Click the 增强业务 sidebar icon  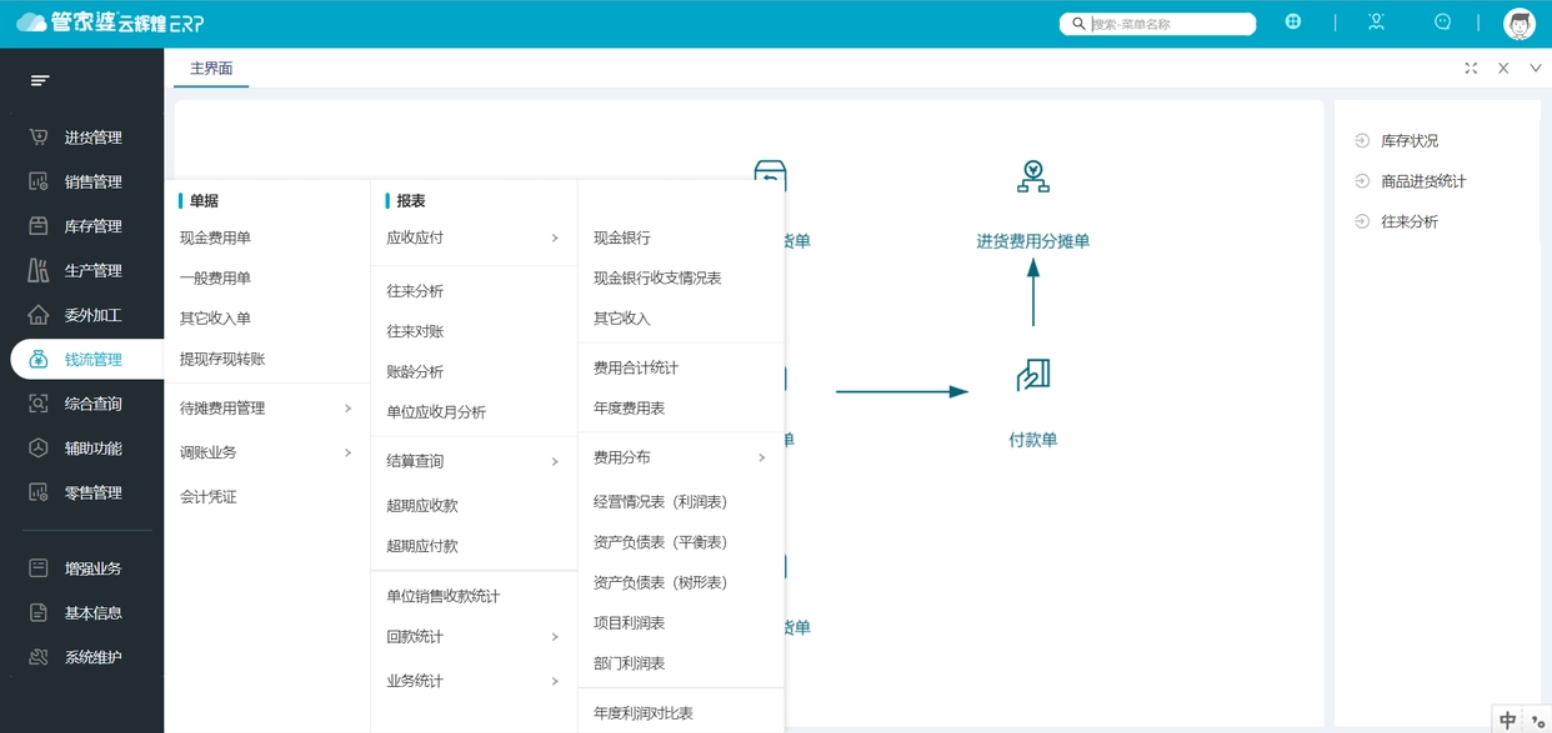pos(38,568)
